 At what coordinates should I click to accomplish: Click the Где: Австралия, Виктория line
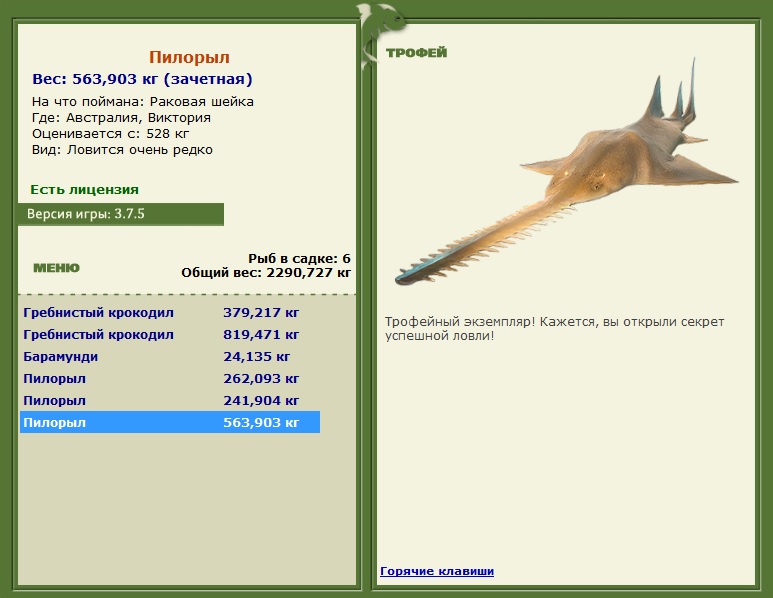pos(121,118)
